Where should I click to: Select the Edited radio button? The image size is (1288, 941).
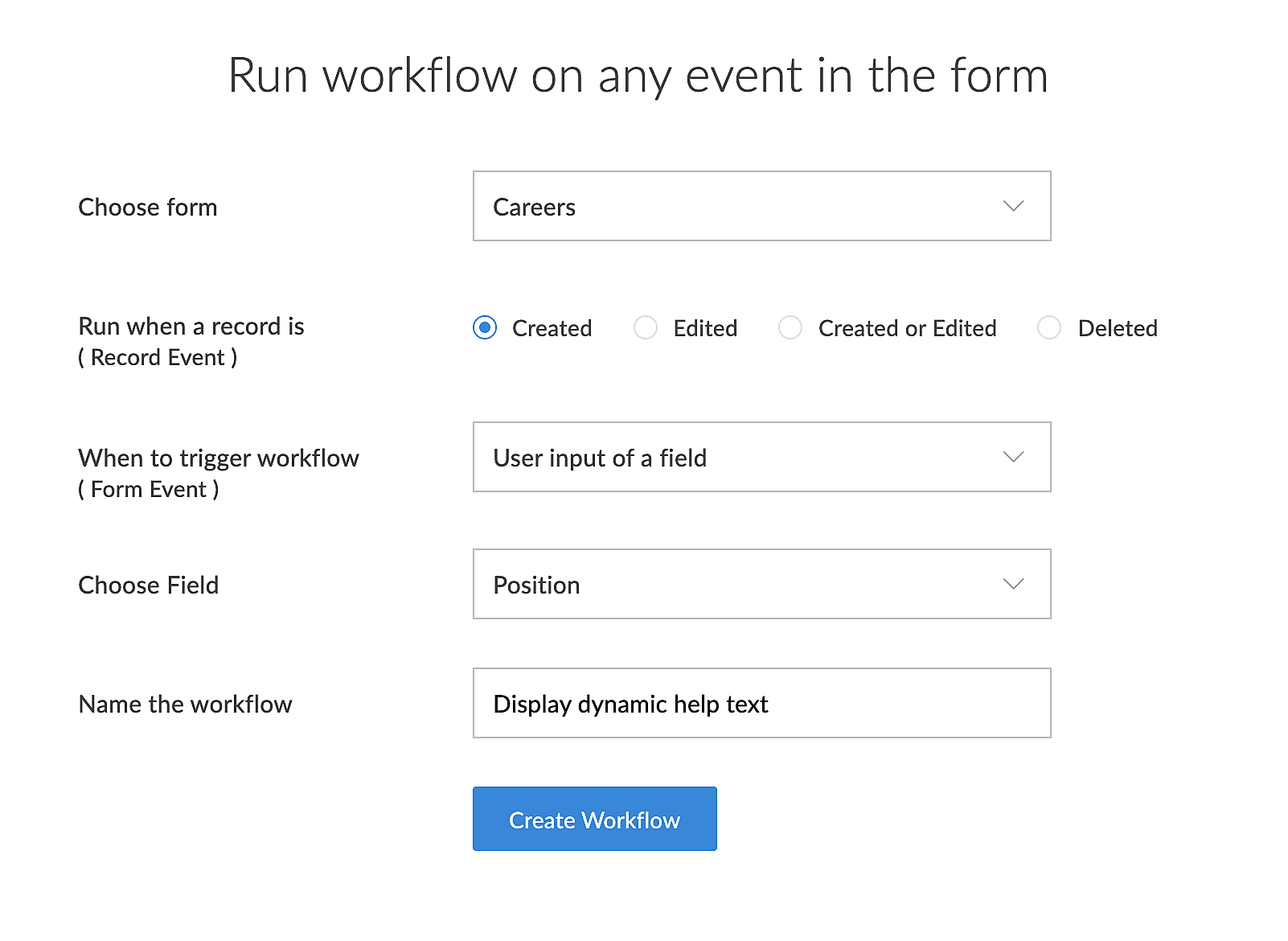coord(646,328)
